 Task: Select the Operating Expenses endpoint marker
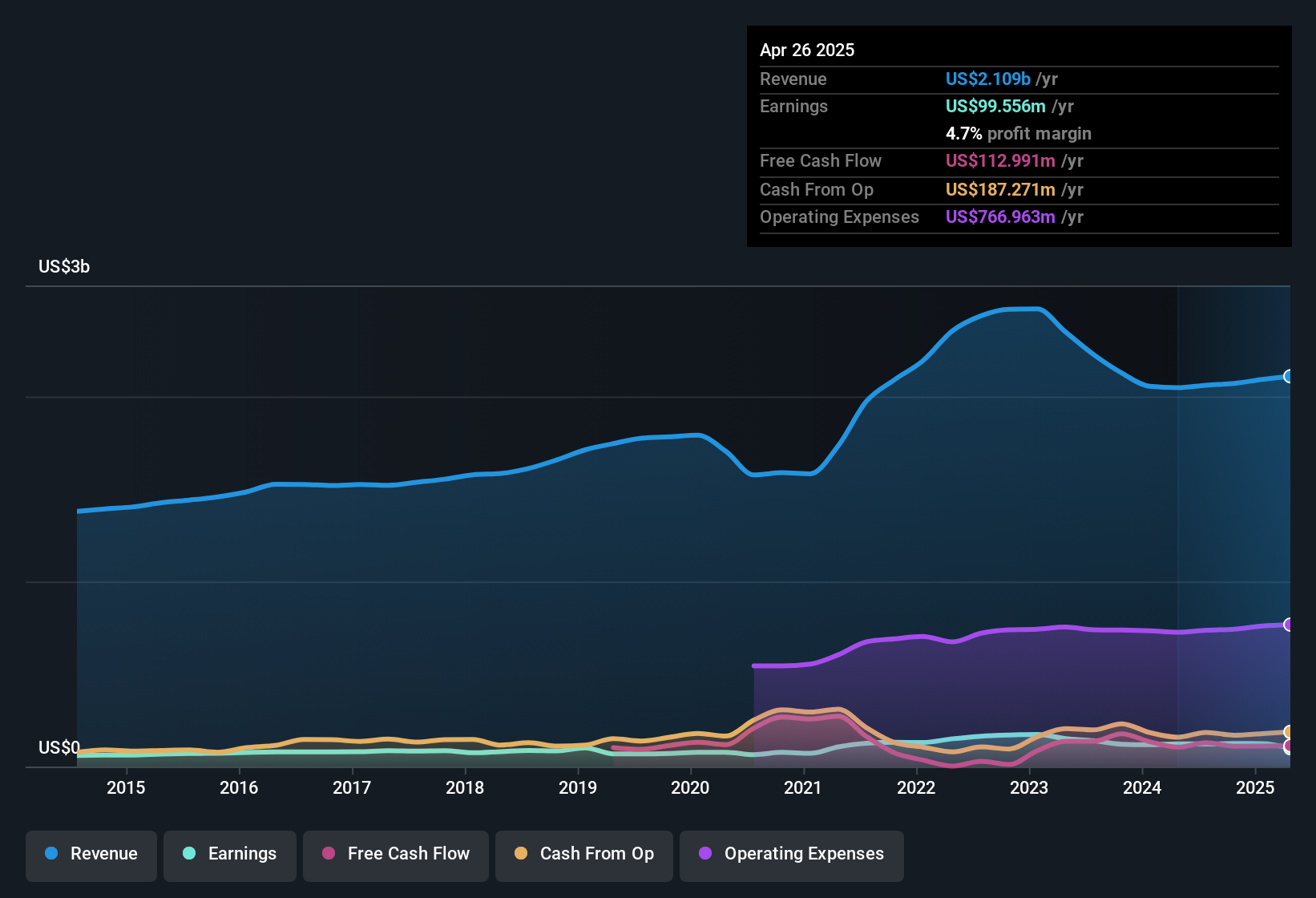coord(1289,623)
